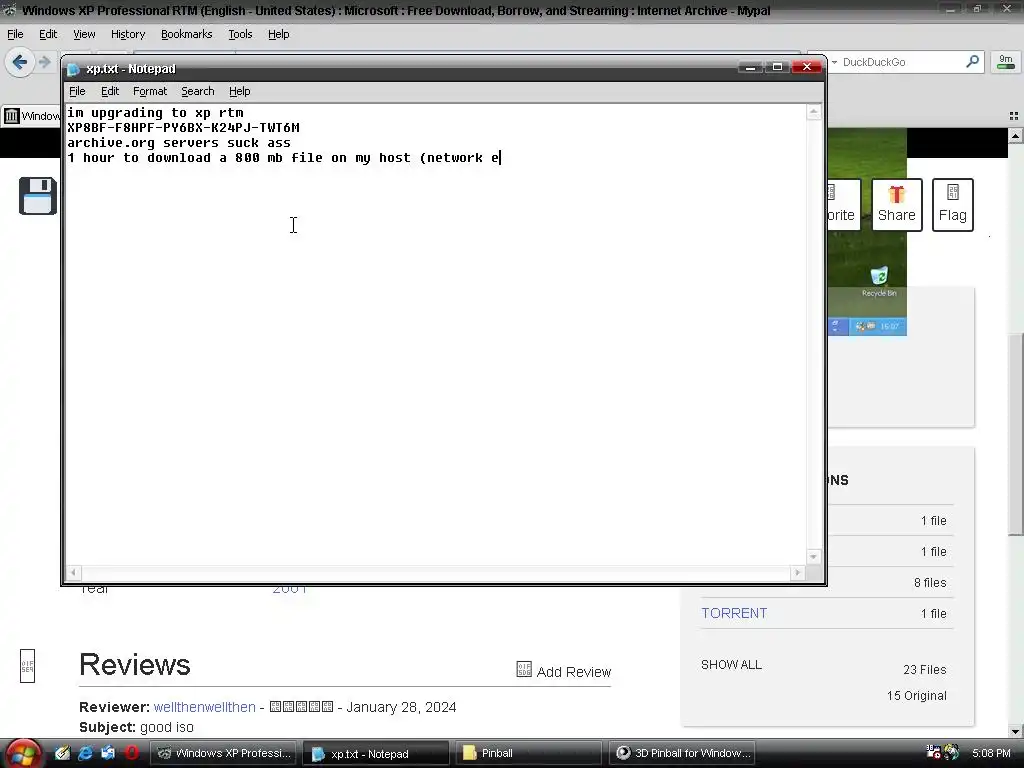Click the 9m download progress indicator
1024x768 pixels.
[1006, 62]
